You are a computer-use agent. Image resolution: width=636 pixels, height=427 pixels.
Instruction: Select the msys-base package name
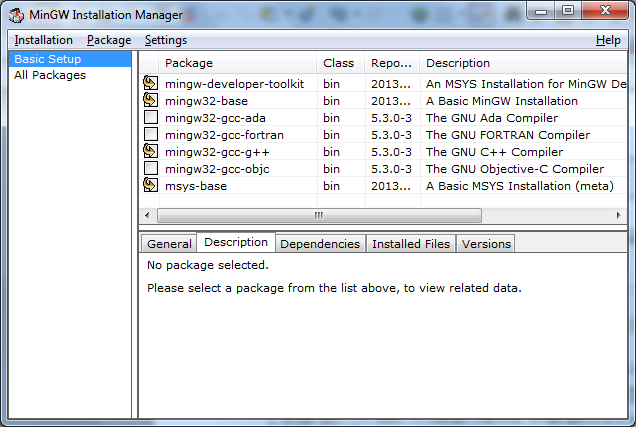[196, 186]
